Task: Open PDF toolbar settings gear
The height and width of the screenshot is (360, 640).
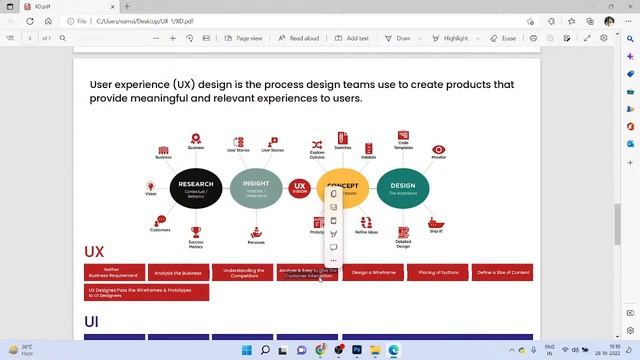Action: pos(604,38)
